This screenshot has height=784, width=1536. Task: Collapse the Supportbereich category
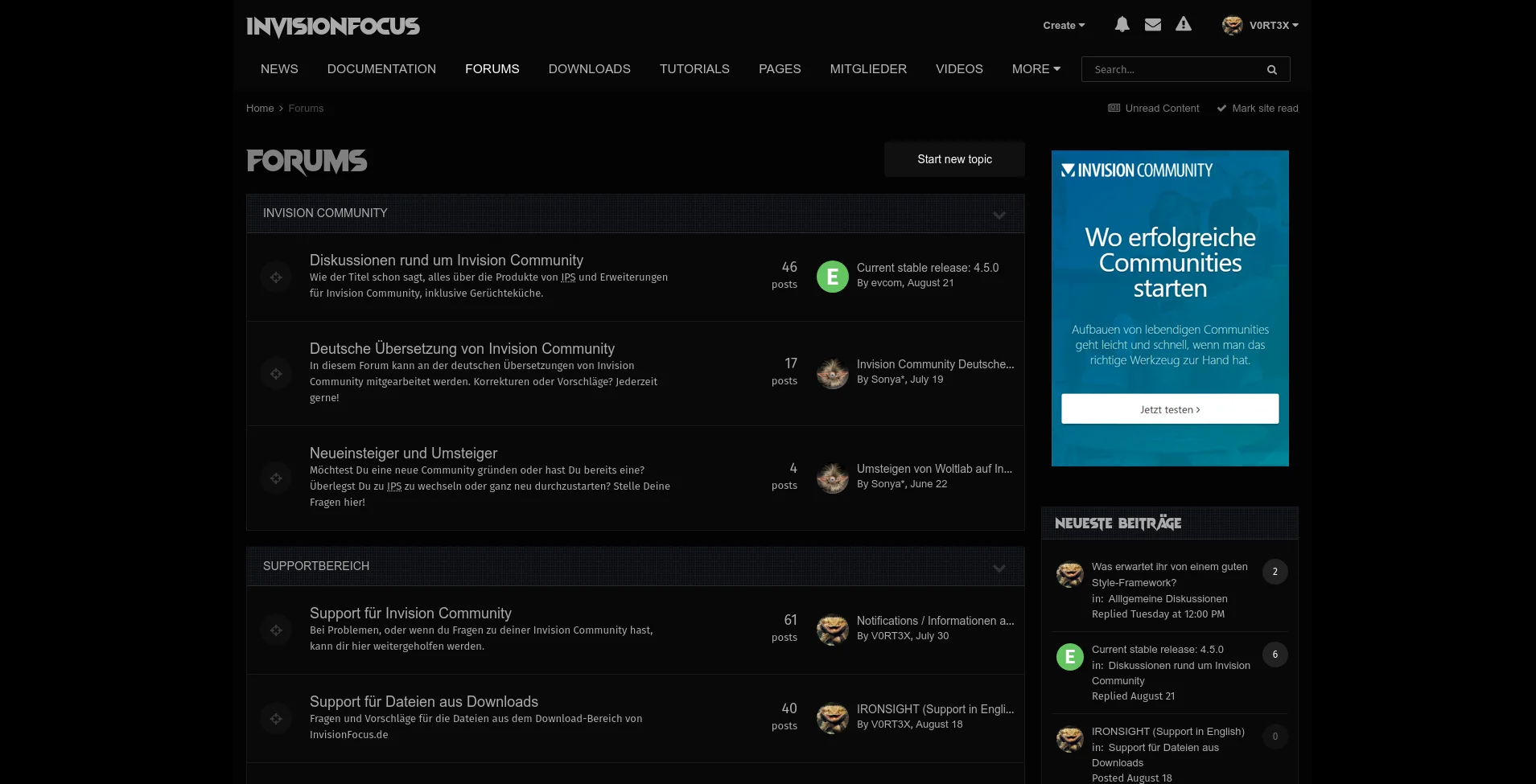999,568
